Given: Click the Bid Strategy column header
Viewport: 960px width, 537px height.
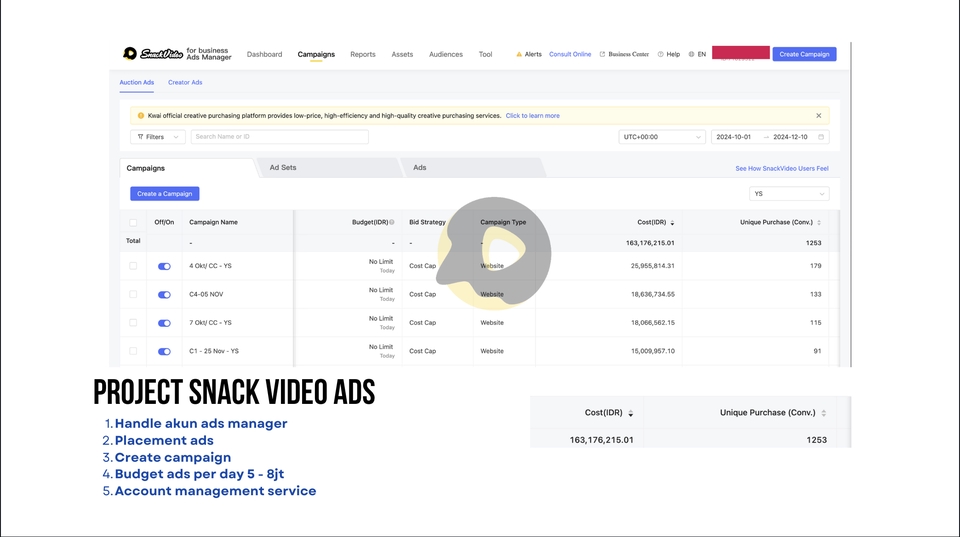Looking at the screenshot, I should [427, 222].
